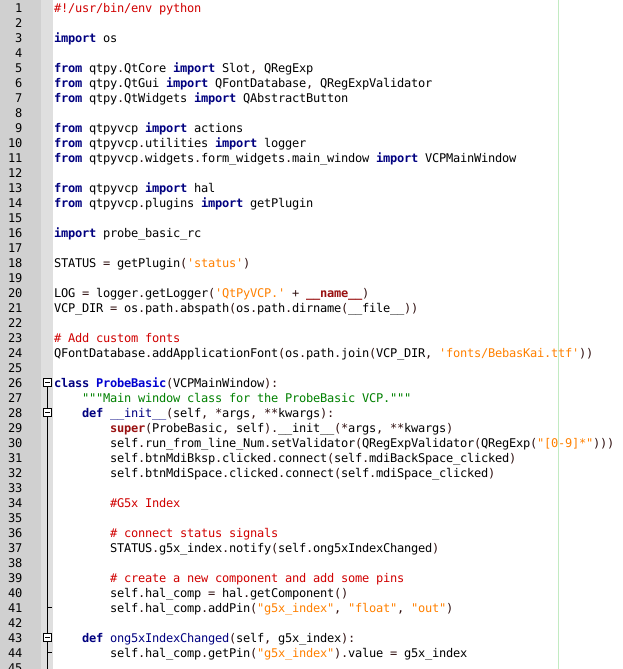This screenshot has height=669, width=623.
Task: Click '__name__' on line 20
Action: (x=334, y=293)
